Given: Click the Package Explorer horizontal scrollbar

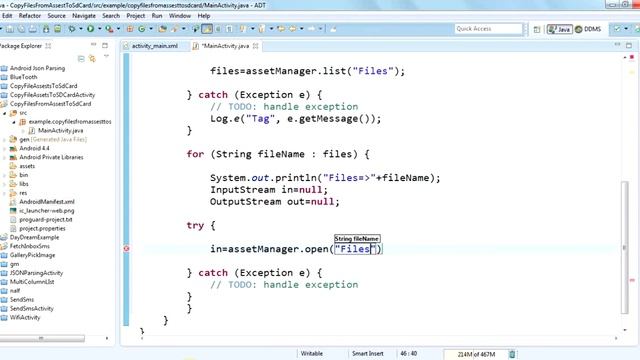Looking at the screenshot, I should (42, 338).
